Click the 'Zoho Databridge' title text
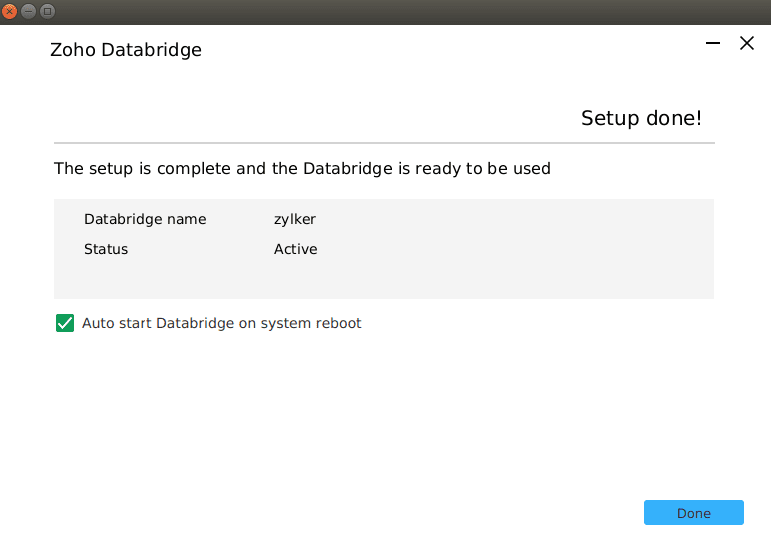The image size is (771, 542). point(126,49)
